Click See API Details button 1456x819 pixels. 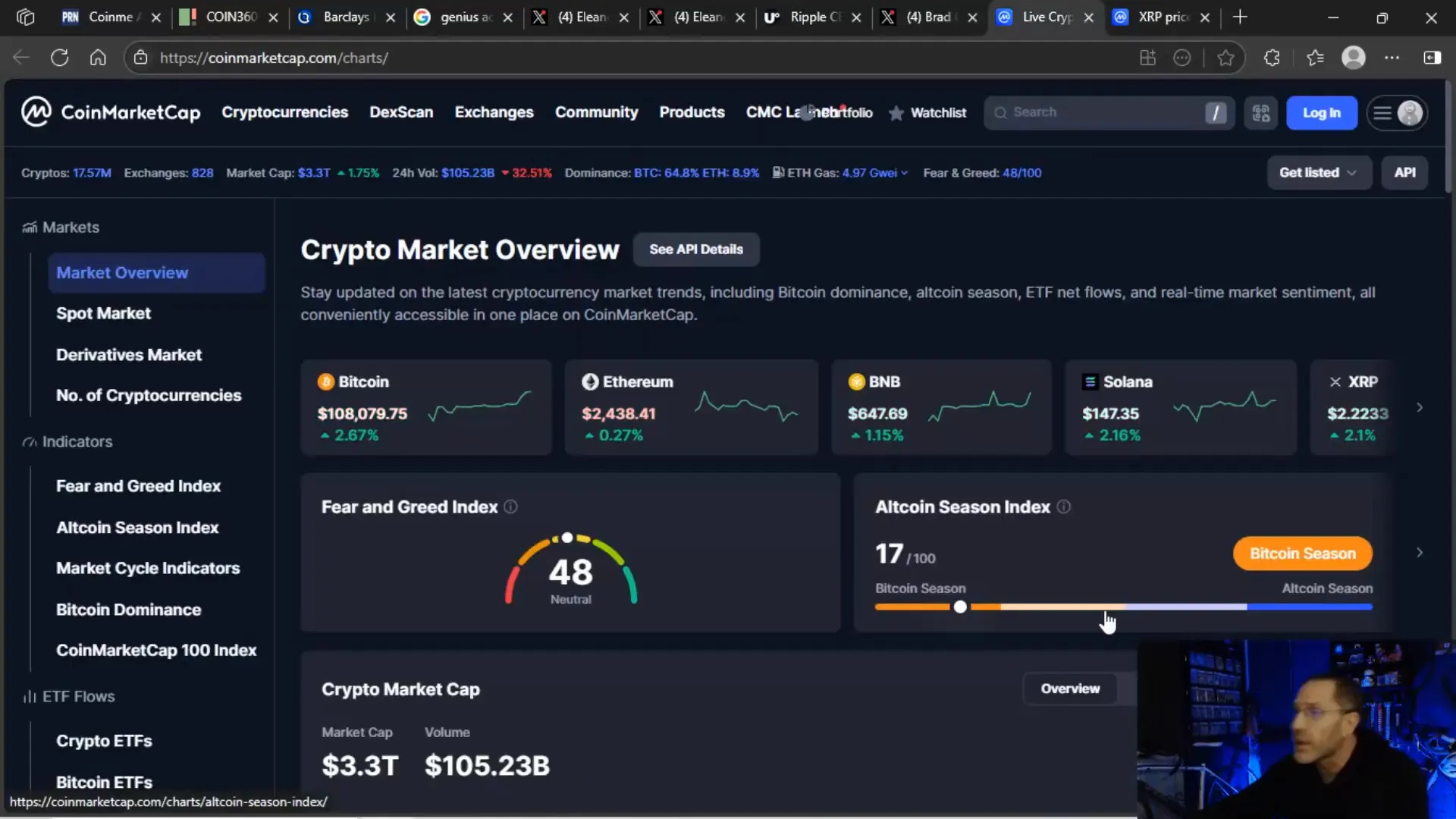point(696,249)
